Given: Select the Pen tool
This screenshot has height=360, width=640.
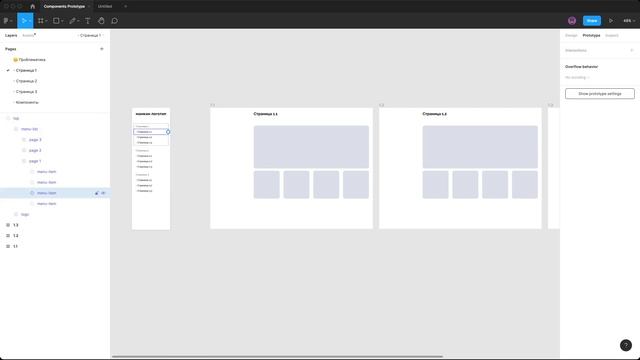Looking at the screenshot, I should [x=72, y=21].
